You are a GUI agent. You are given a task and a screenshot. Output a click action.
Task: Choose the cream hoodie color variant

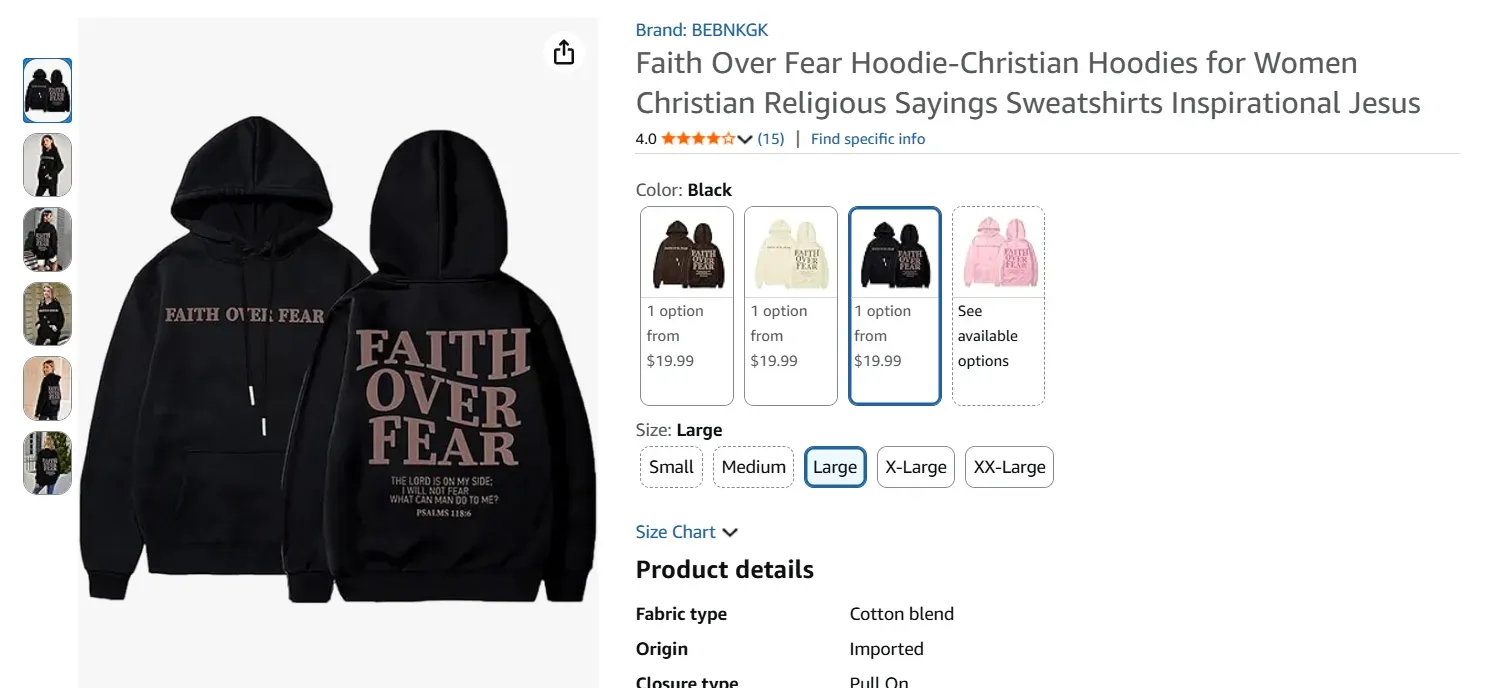click(x=790, y=250)
